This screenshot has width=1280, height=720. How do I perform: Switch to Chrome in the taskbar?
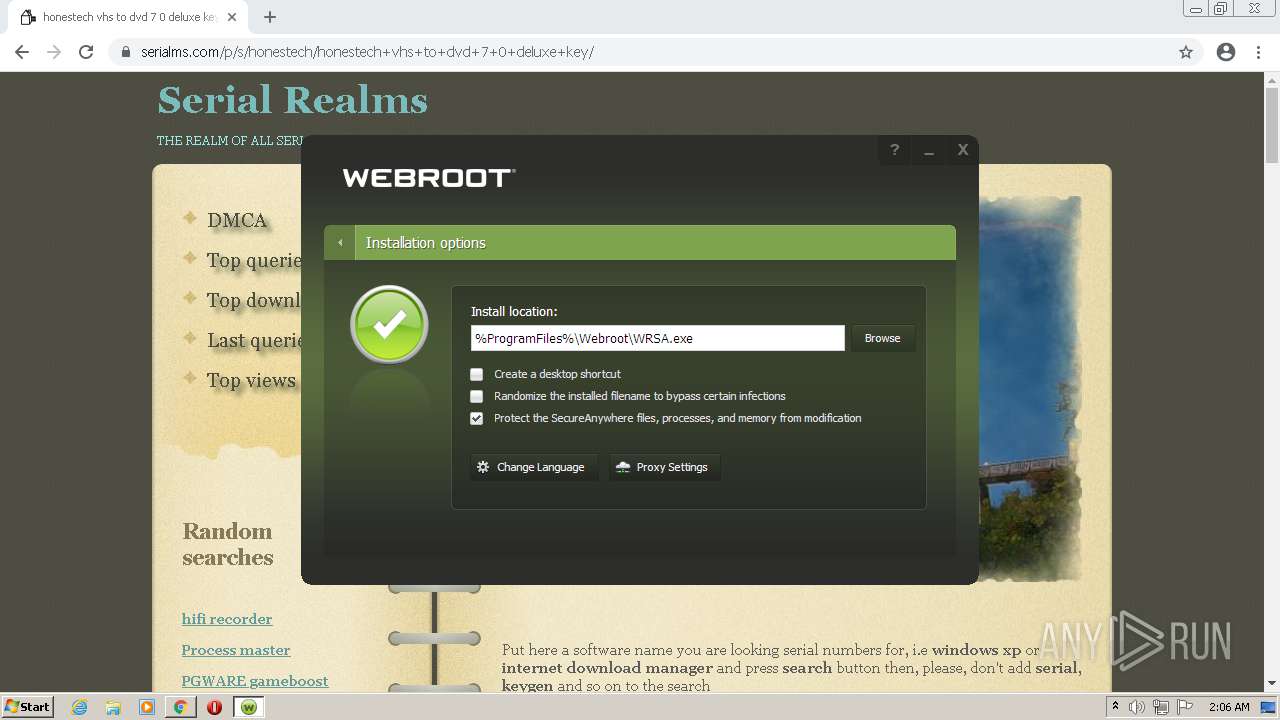coord(180,707)
